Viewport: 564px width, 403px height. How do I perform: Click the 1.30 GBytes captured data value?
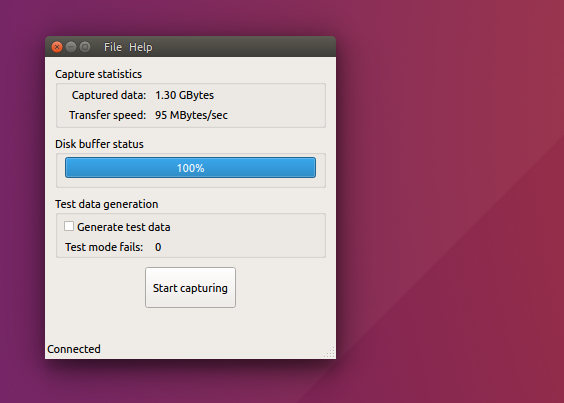pyautogui.click(x=185, y=95)
